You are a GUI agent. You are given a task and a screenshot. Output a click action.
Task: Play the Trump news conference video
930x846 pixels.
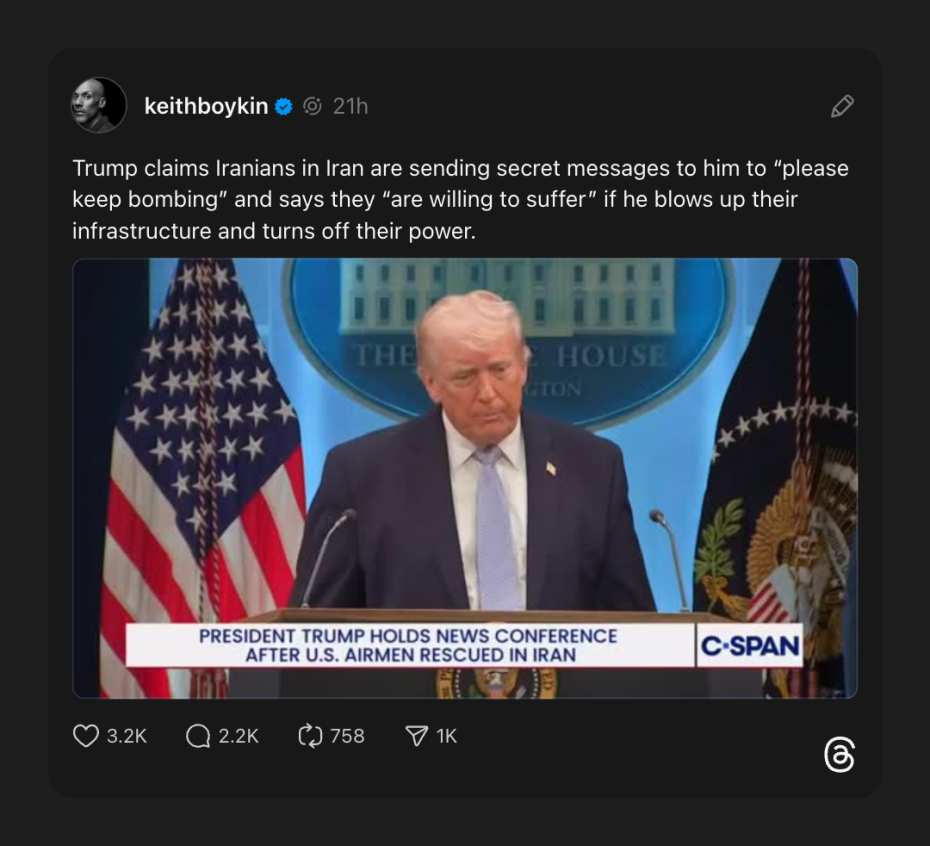tap(465, 478)
